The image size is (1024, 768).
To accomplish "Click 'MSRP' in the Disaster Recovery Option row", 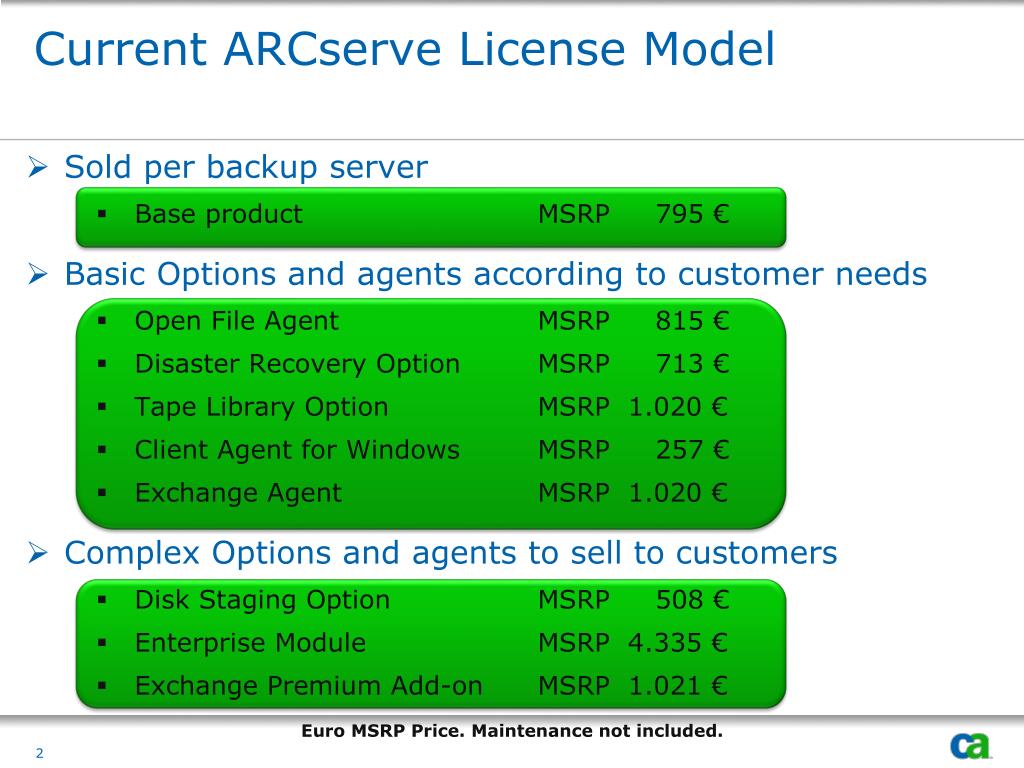I will (x=574, y=364).
